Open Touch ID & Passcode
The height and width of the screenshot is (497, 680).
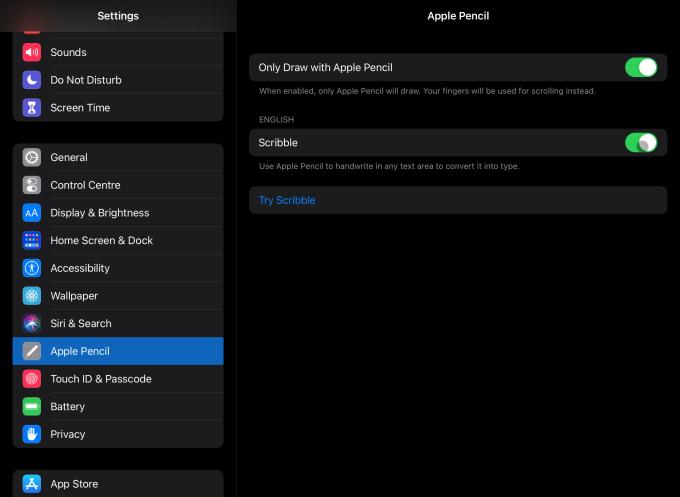[x=118, y=379]
